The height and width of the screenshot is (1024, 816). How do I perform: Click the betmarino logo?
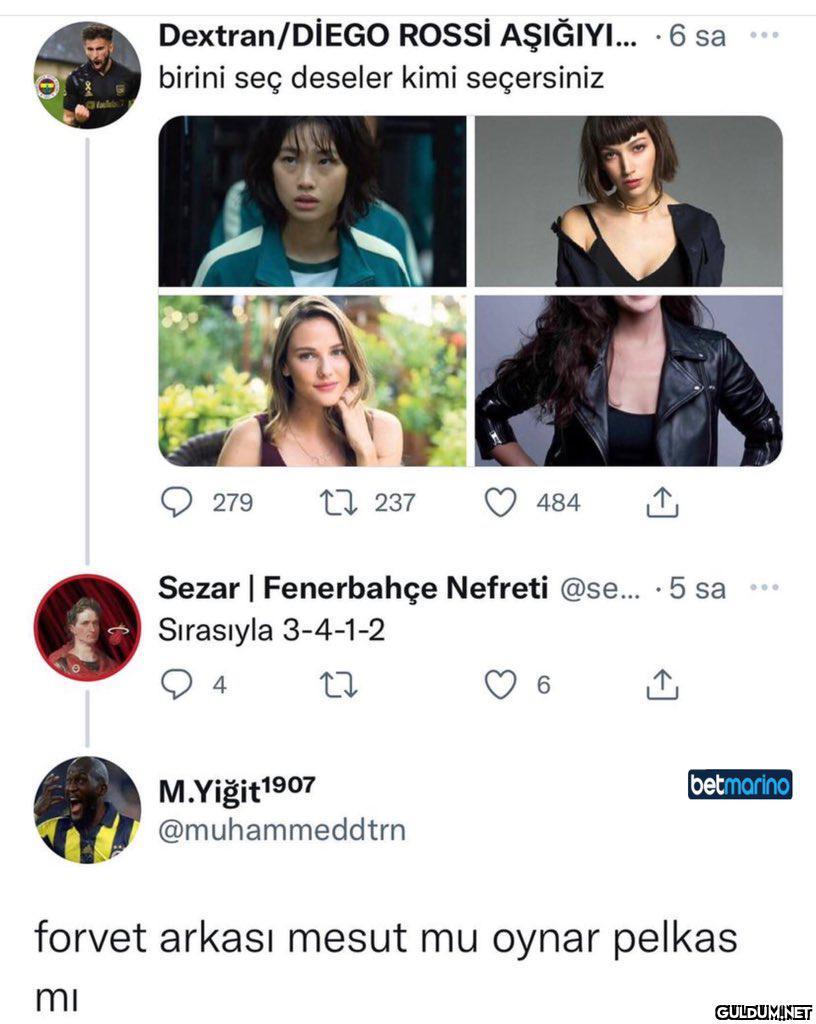click(740, 785)
